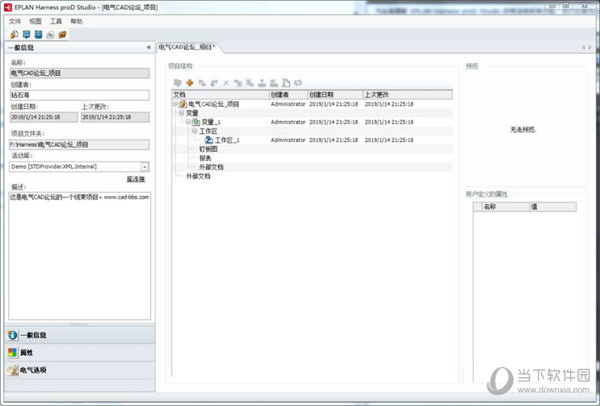The image size is (600, 406).
Task: Click the 项目文件夹 path field
Action: click(80, 145)
